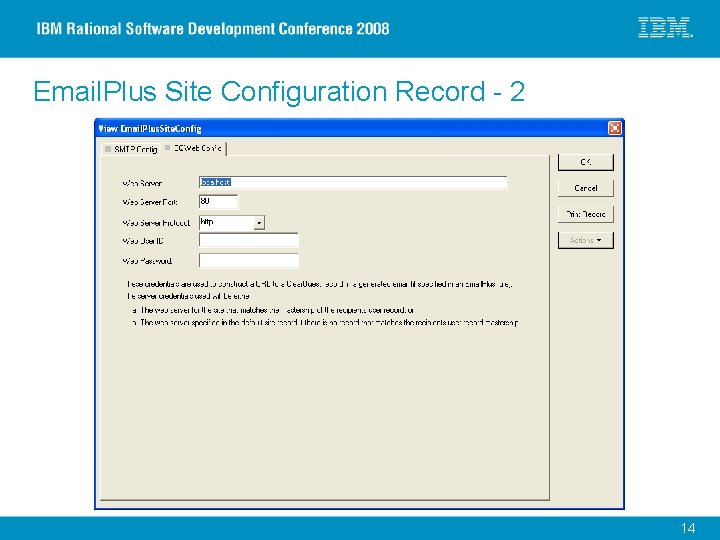
Task: Click the IBM Rational Software Development Conference heading
Action: (213, 28)
